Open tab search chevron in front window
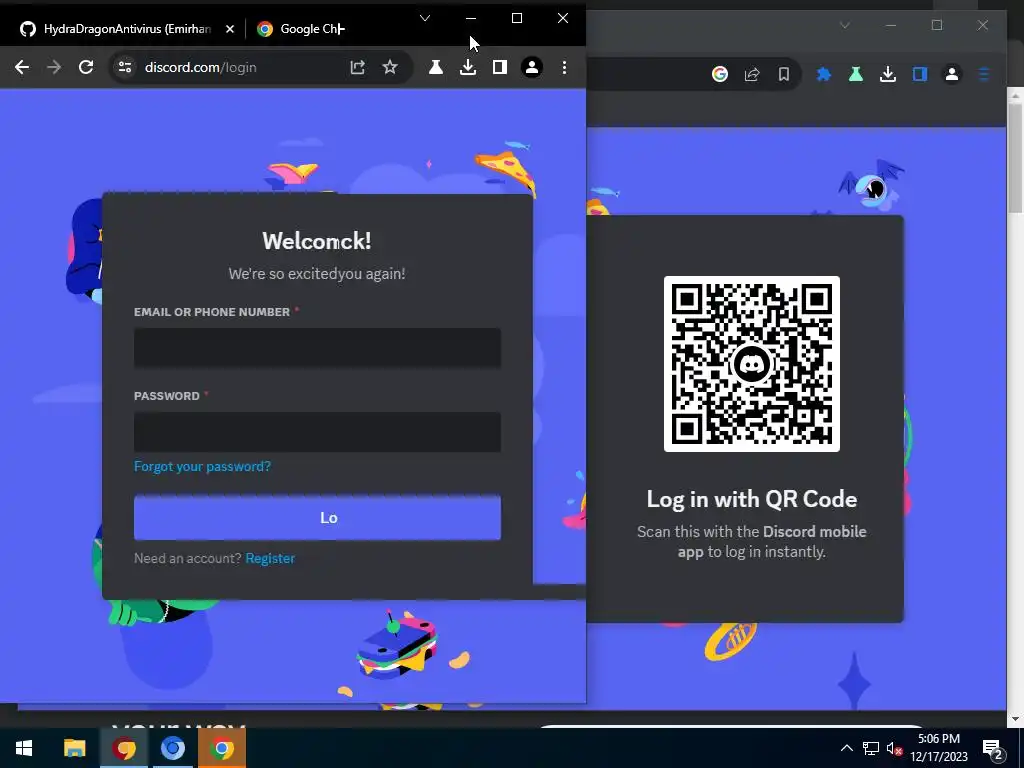The image size is (1024, 768). point(424,18)
